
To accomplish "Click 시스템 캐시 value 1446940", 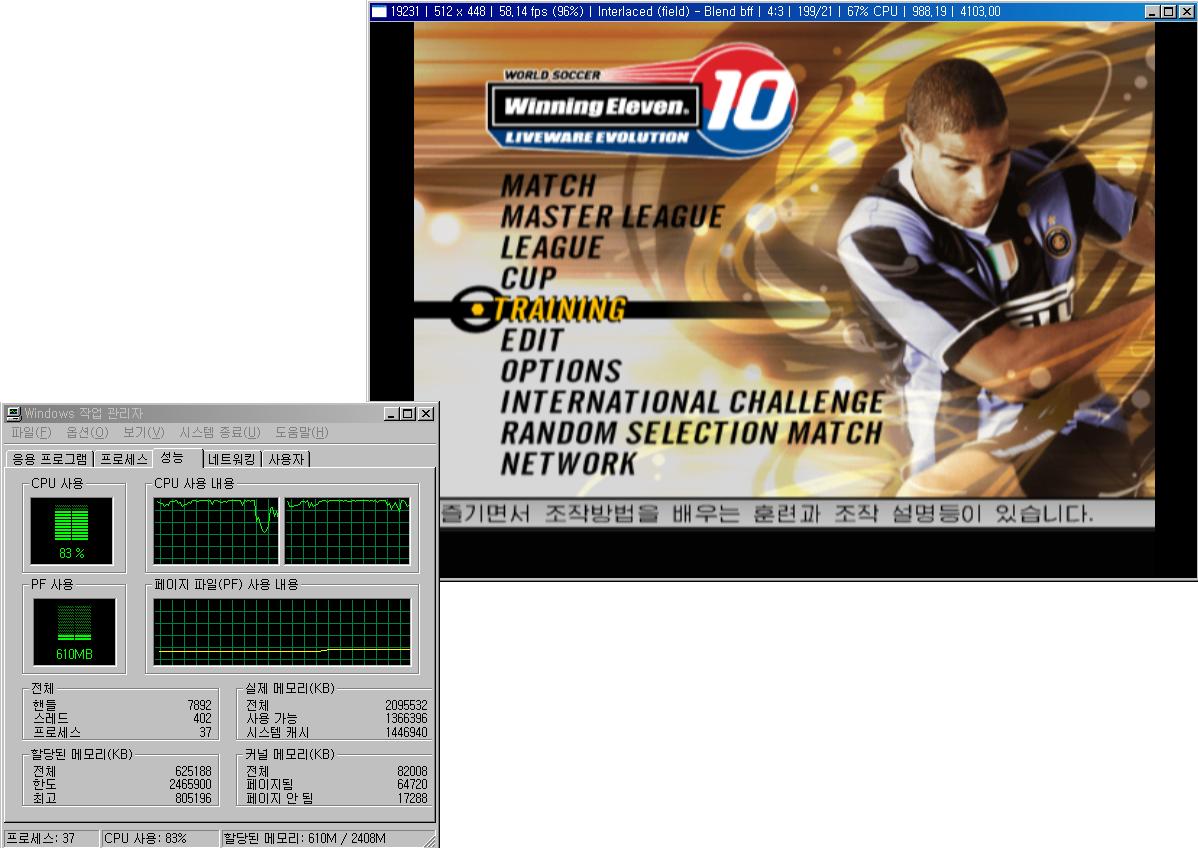I will tap(406, 732).
